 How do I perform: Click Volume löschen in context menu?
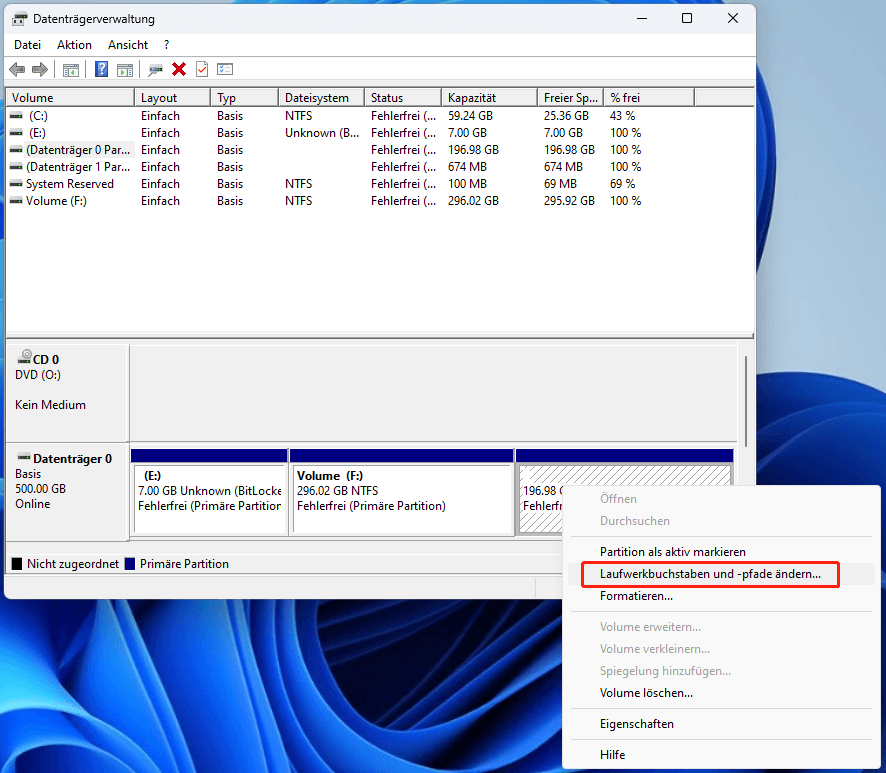[x=646, y=693]
